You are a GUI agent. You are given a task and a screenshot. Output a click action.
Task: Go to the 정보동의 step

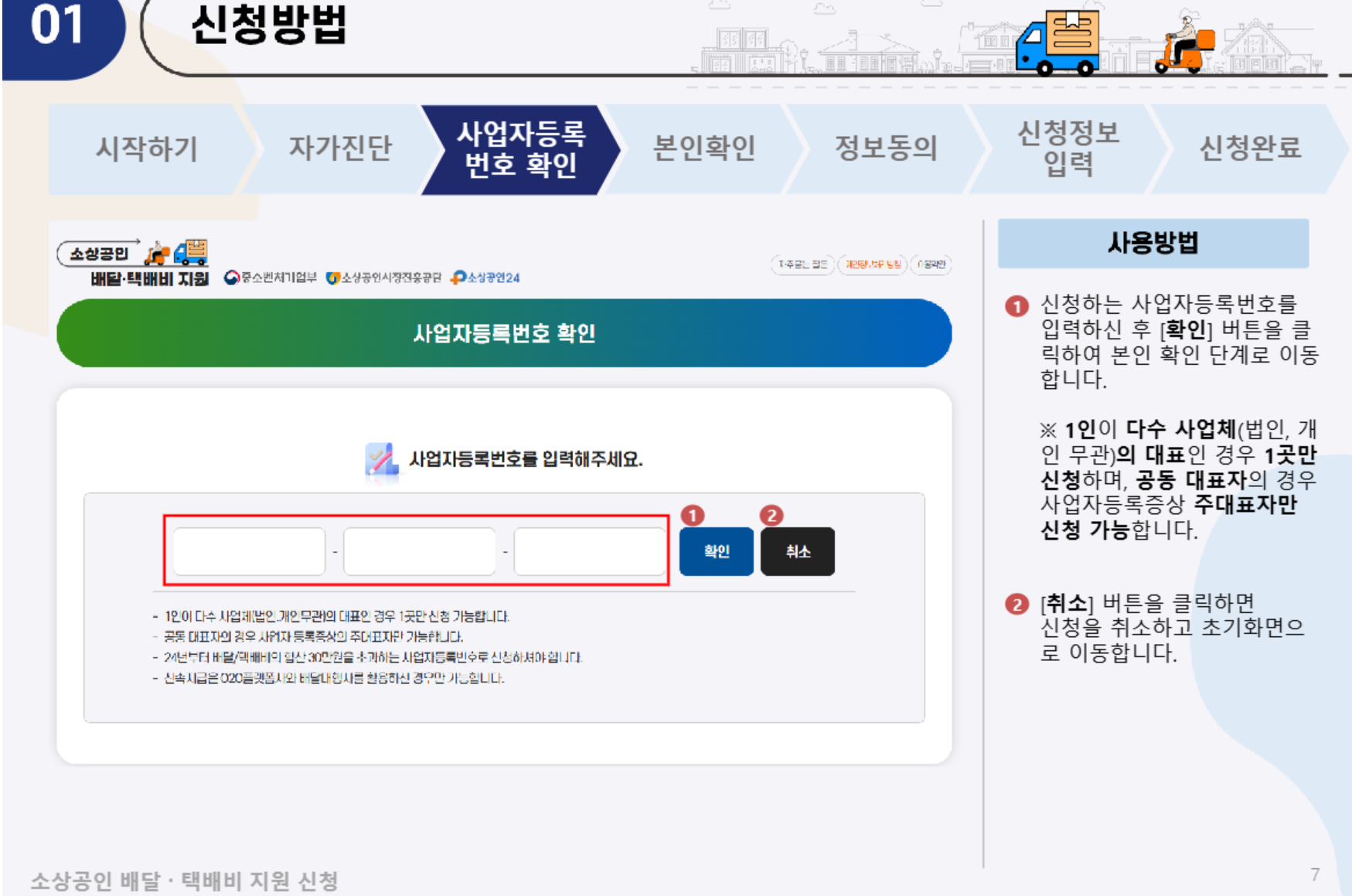886,148
